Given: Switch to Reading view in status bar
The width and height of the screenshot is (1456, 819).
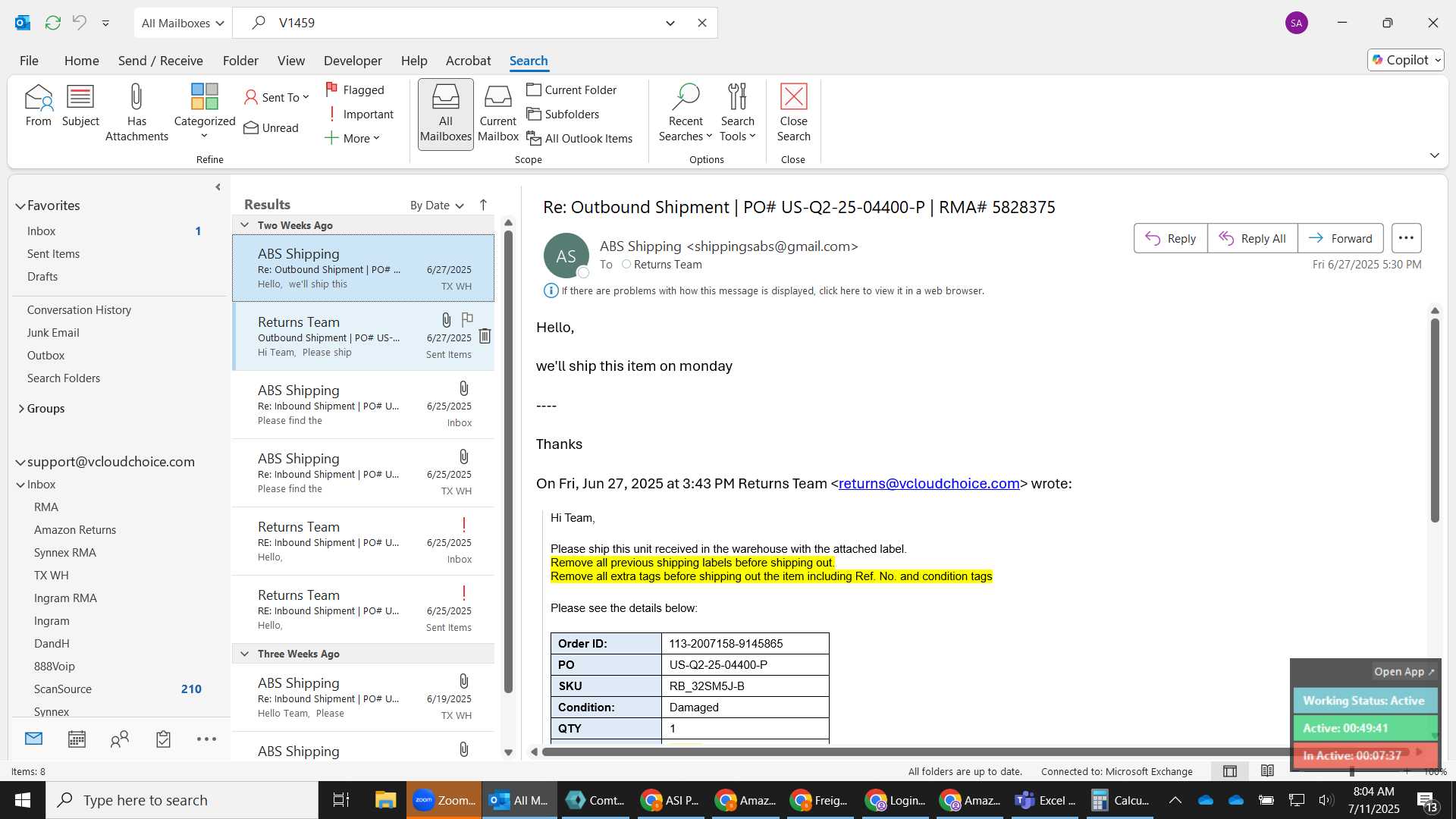Looking at the screenshot, I should click(1267, 771).
